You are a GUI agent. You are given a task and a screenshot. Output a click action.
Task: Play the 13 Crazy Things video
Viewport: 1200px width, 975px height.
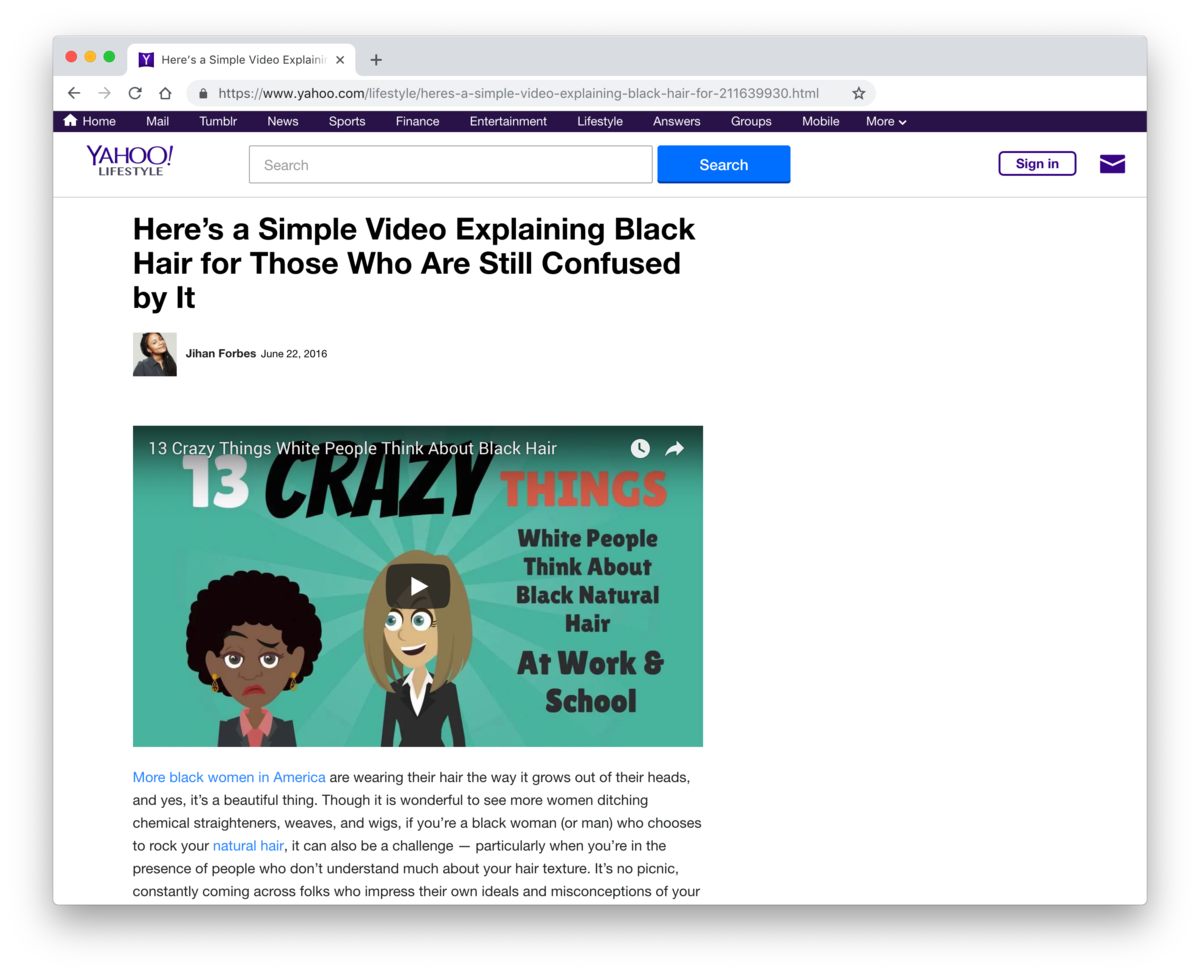click(x=418, y=587)
